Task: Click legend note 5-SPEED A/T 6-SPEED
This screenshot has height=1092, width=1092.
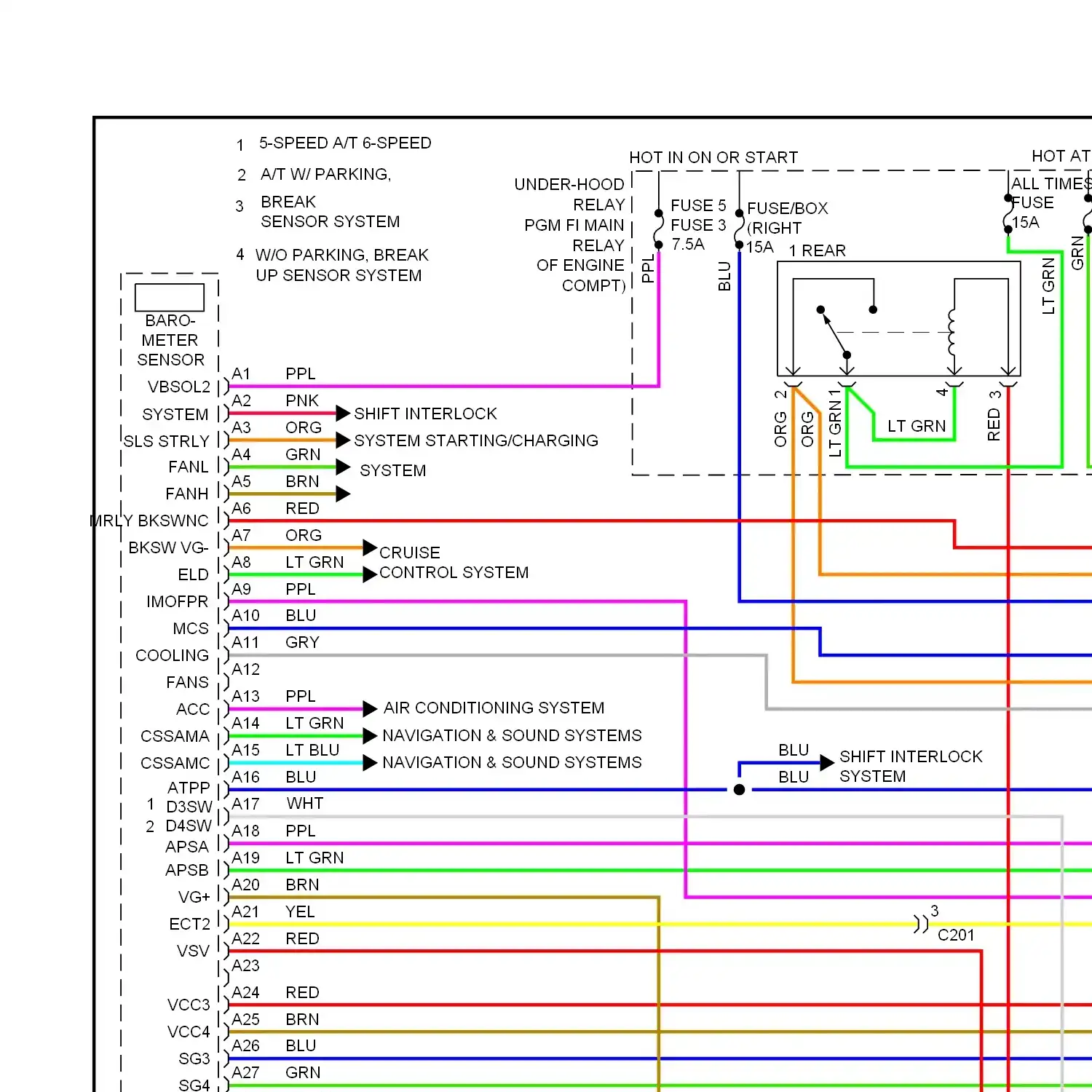Action: pos(345,143)
